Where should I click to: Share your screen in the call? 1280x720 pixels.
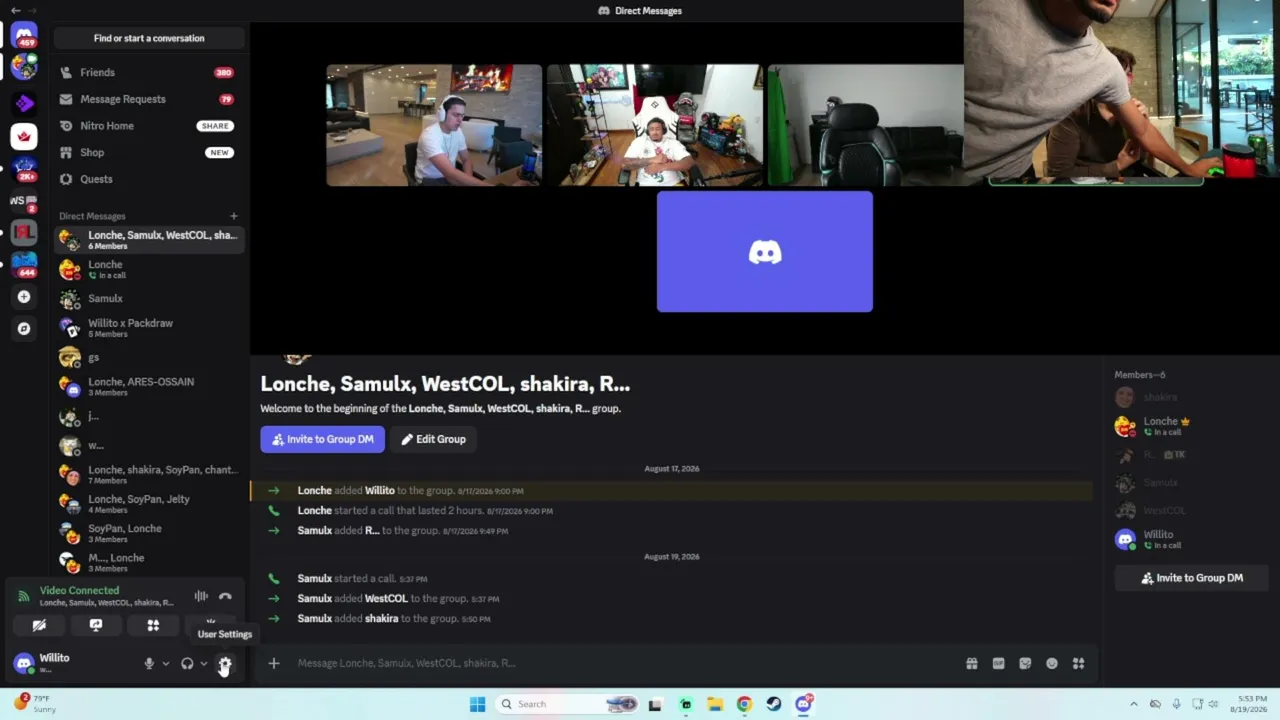coord(96,625)
